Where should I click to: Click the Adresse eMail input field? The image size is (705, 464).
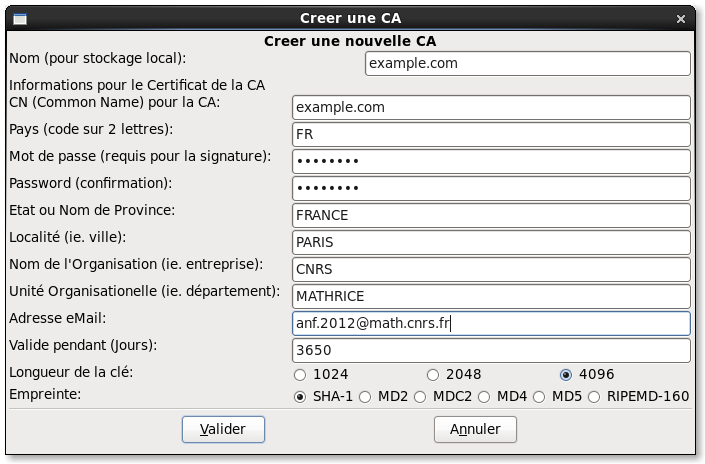pyautogui.click(x=491, y=323)
